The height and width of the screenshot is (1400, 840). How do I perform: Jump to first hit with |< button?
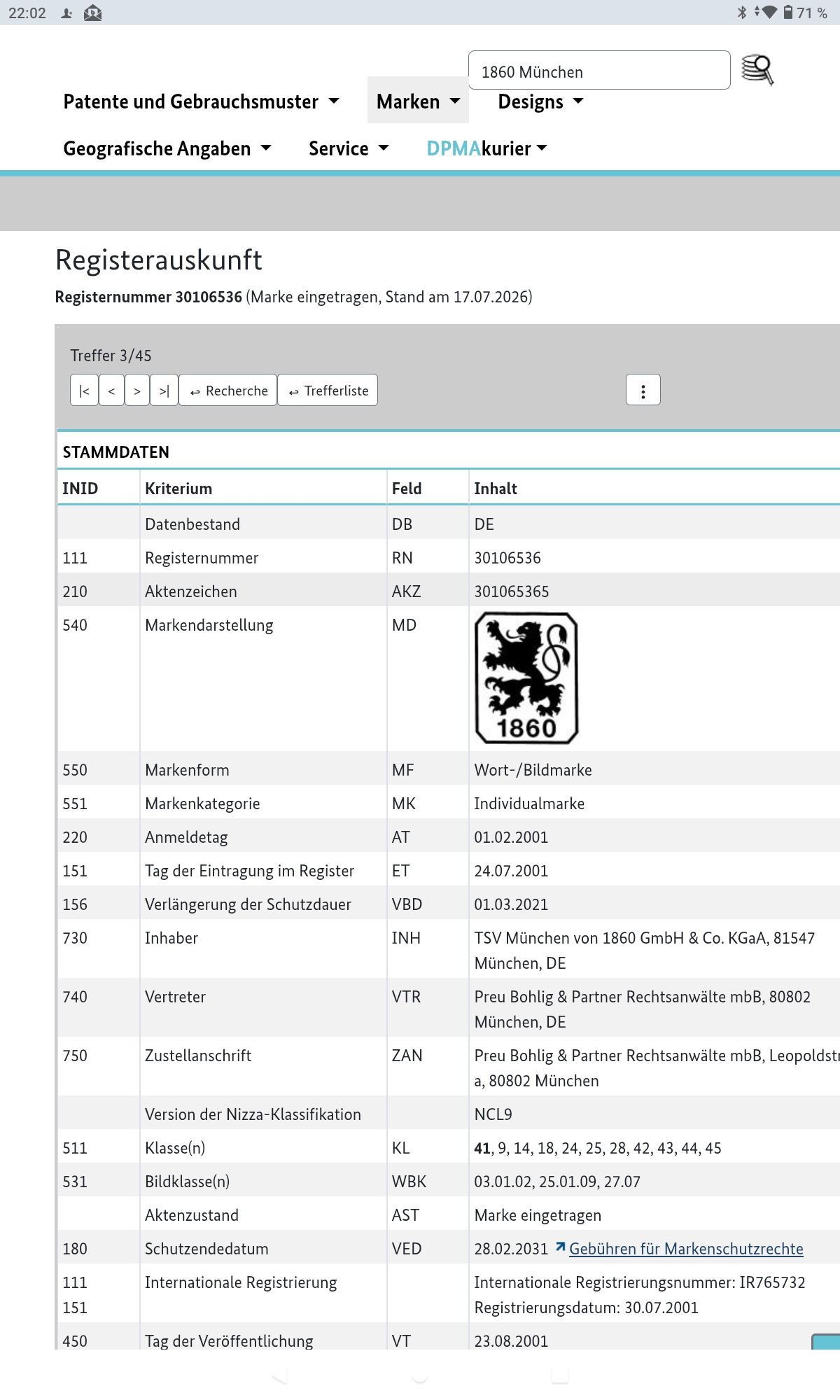84,390
